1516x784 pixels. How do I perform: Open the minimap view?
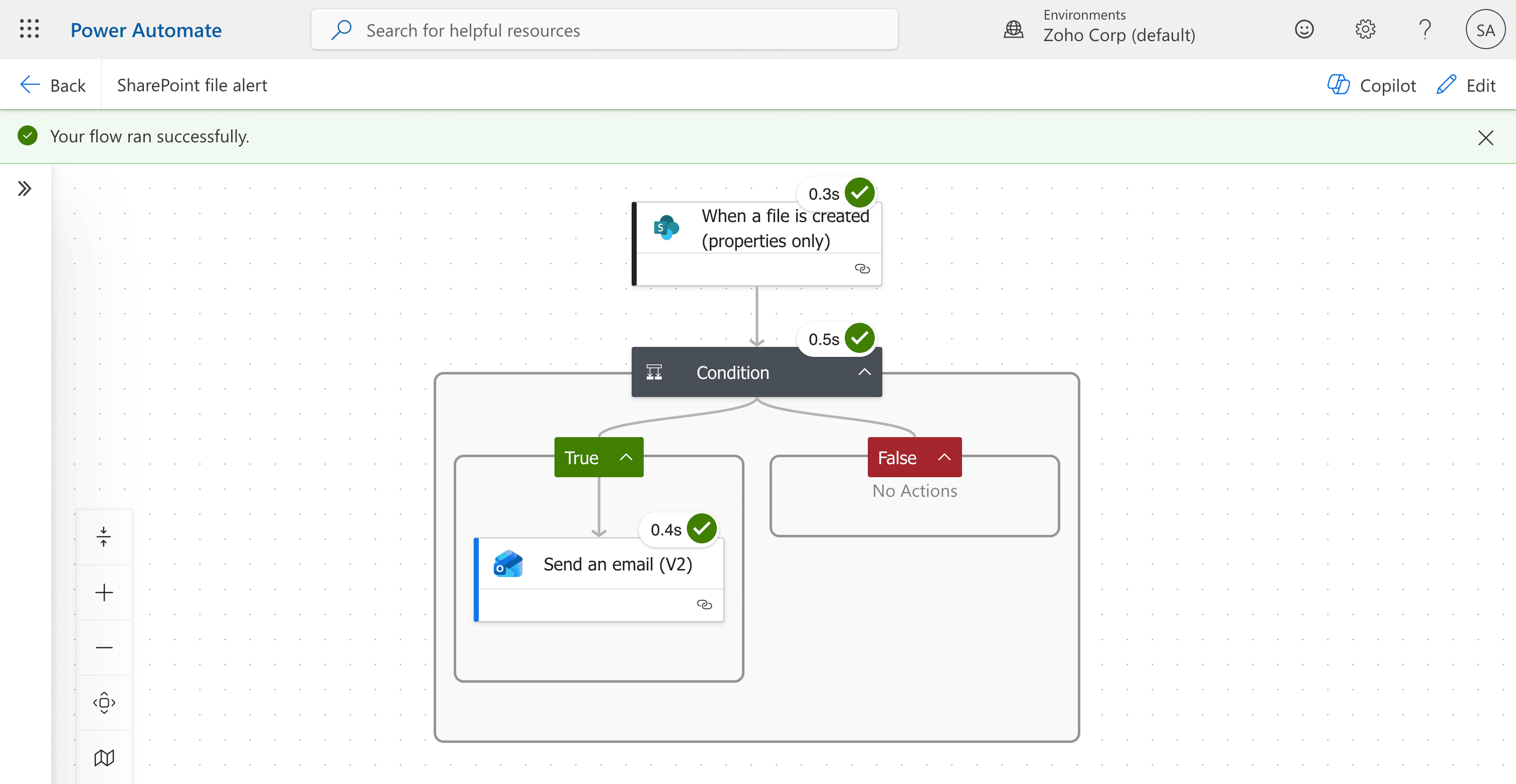coord(104,757)
